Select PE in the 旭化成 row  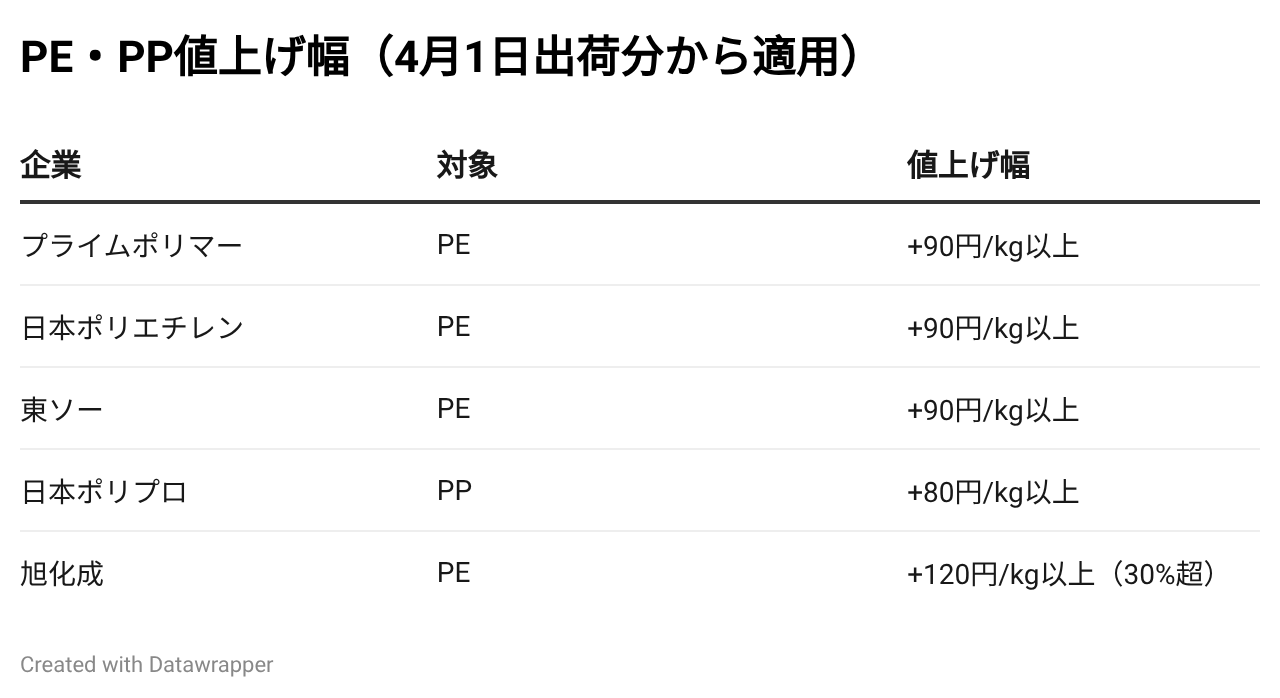453,573
